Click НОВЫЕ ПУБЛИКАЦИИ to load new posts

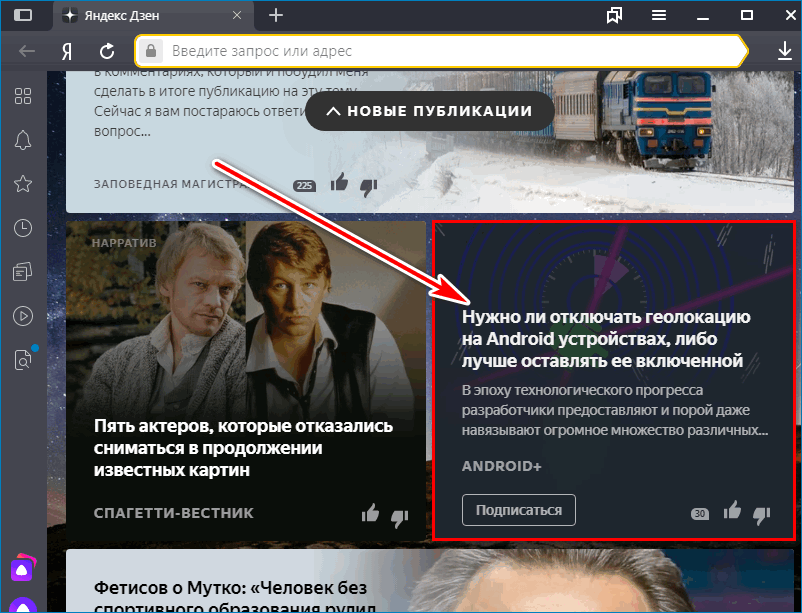point(430,112)
